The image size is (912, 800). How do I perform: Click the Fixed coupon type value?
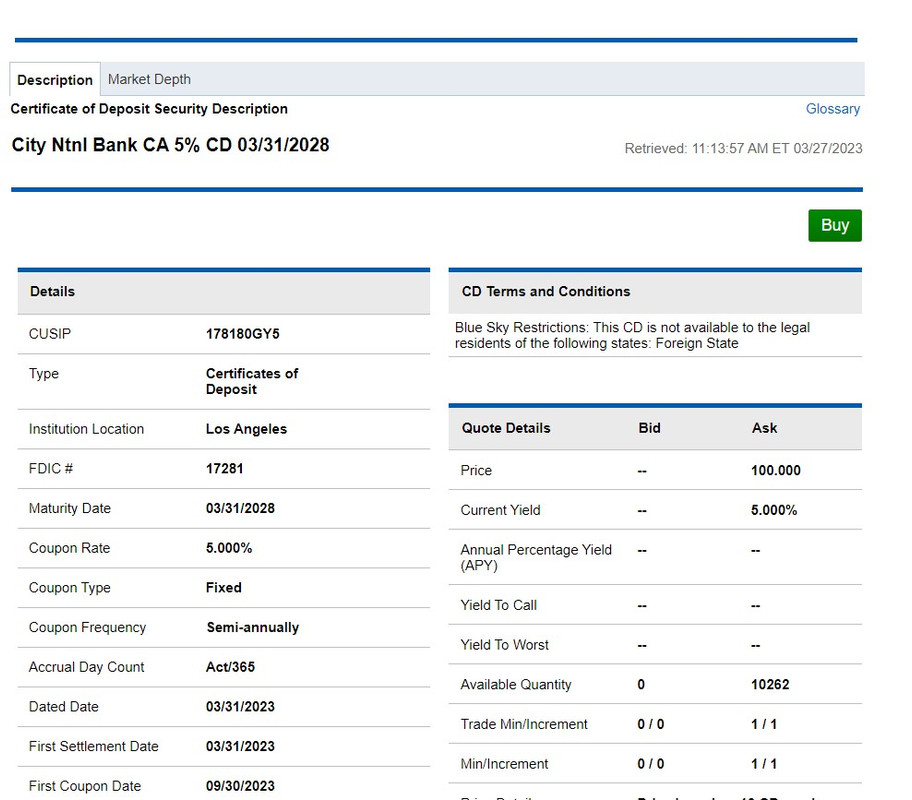click(223, 588)
